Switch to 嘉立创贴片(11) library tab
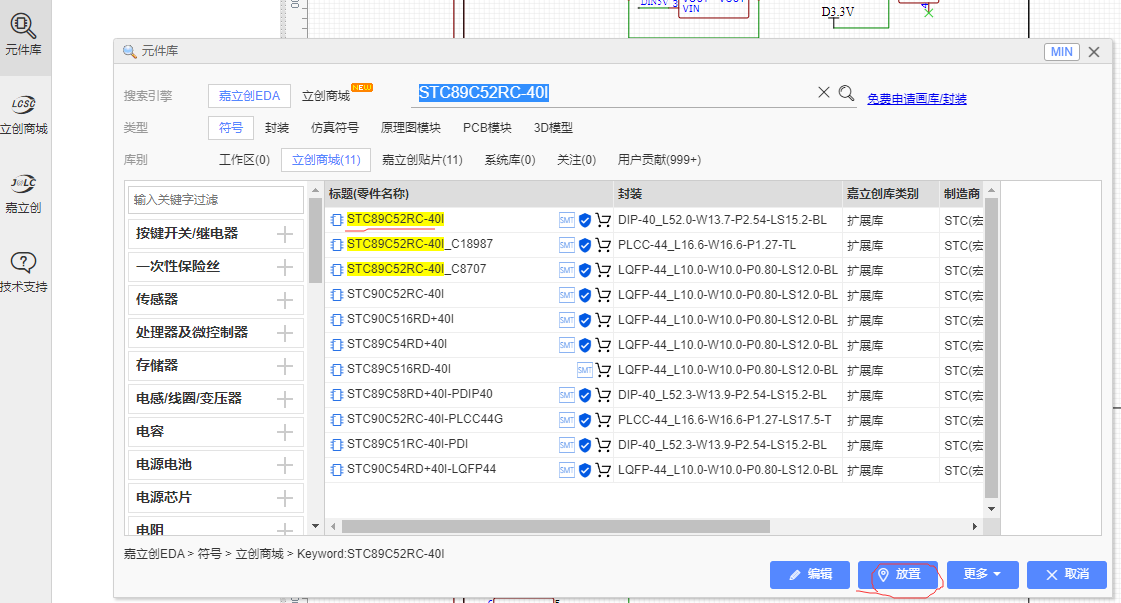This screenshot has height=603, width=1121. coord(422,160)
